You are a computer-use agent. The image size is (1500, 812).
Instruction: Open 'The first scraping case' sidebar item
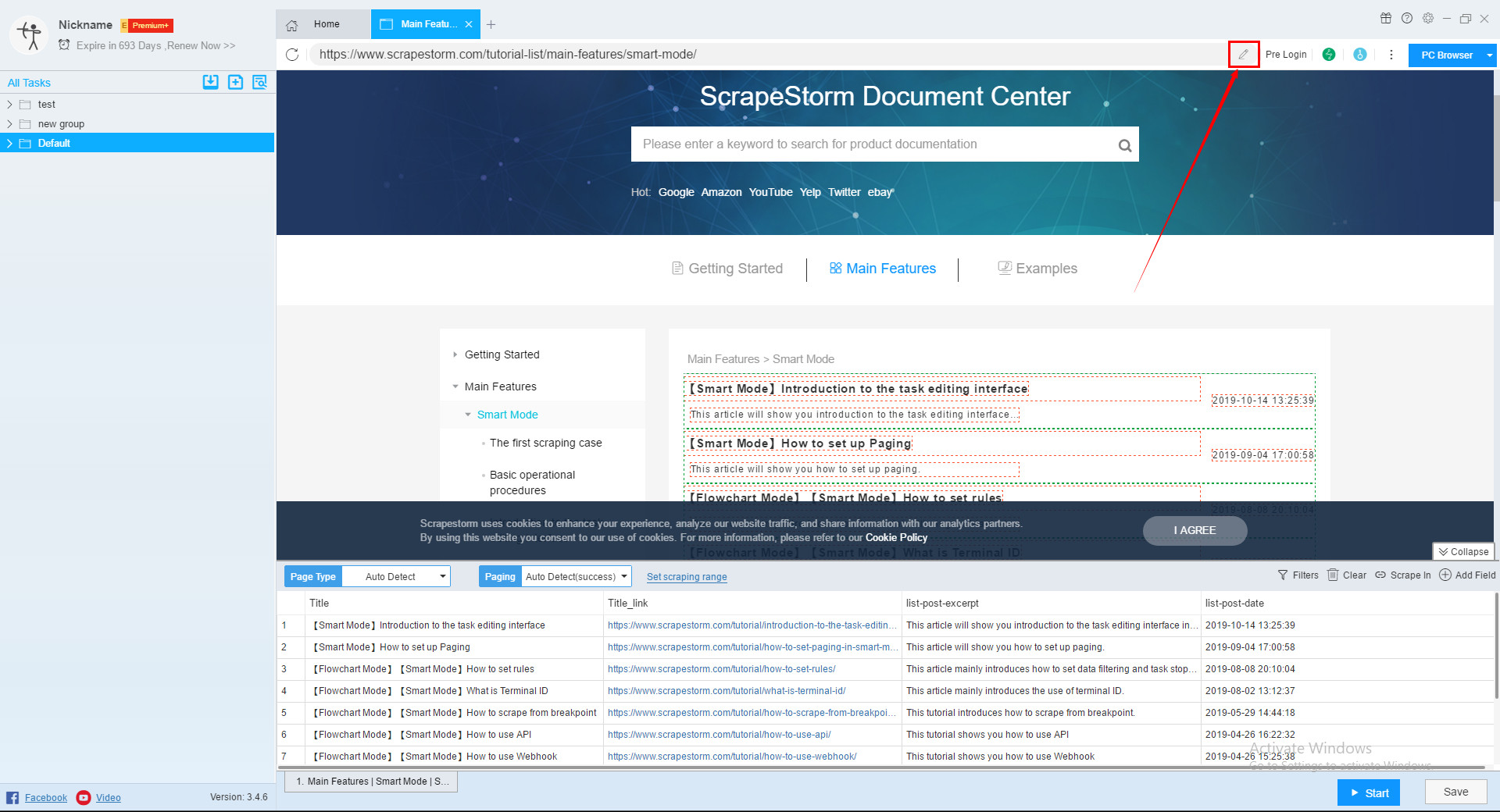coord(545,443)
